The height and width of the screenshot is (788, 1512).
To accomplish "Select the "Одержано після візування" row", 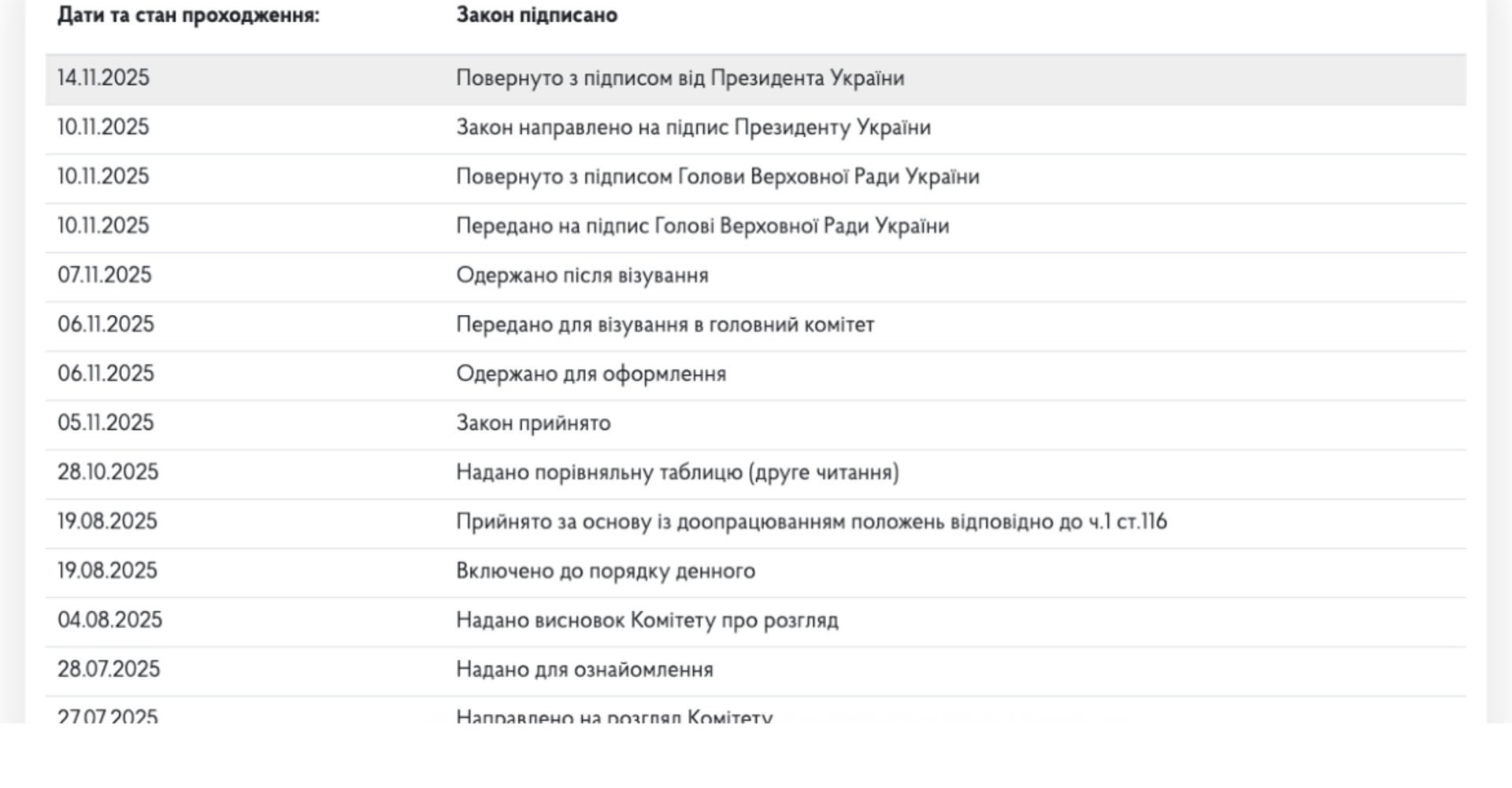I will pyautogui.click(x=582, y=276).
